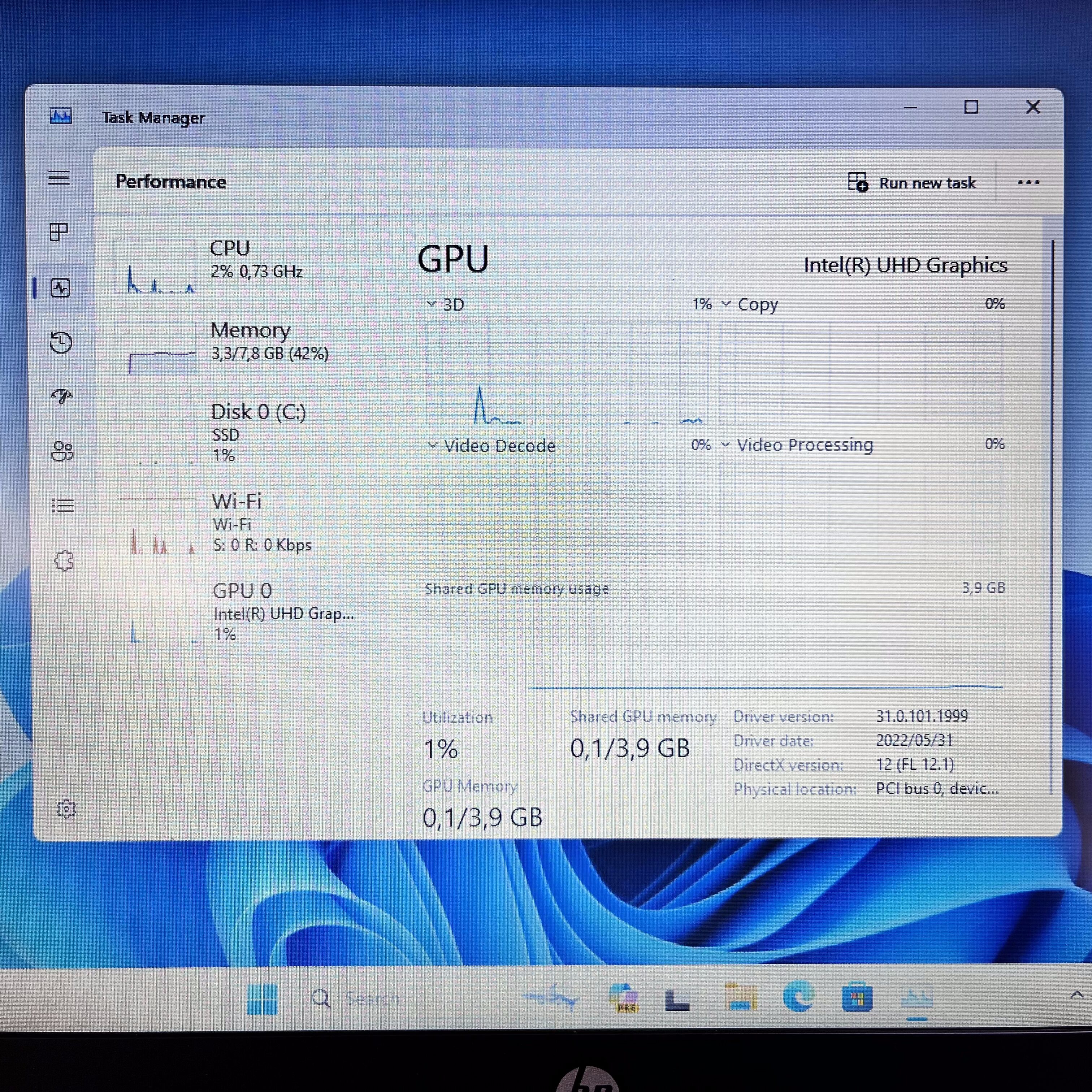
Task: Minimize the Task Manager window
Action: (x=910, y=107)
